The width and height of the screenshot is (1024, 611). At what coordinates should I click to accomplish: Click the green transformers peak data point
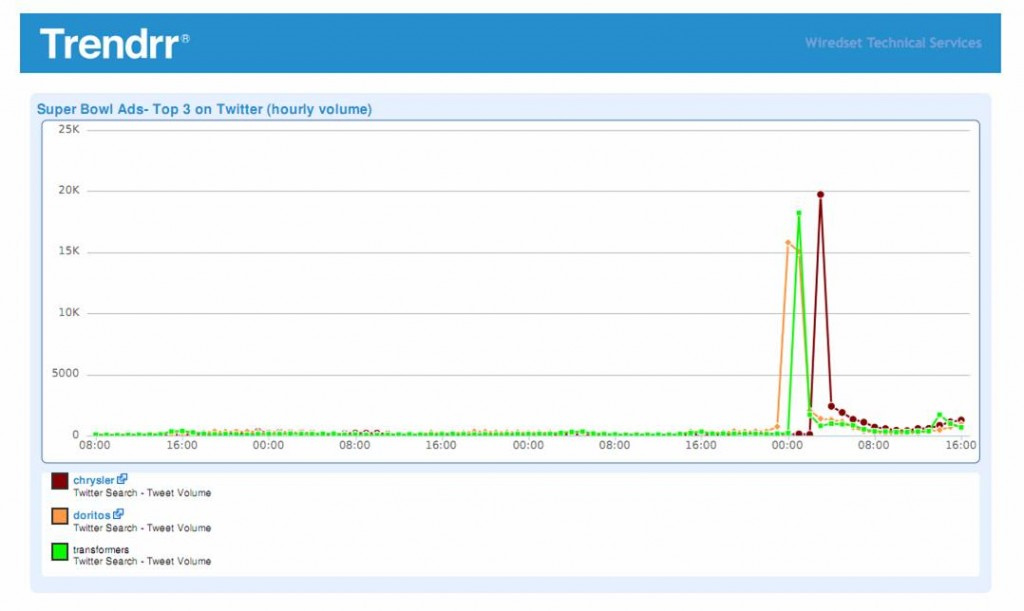click(x=799, y=213)
